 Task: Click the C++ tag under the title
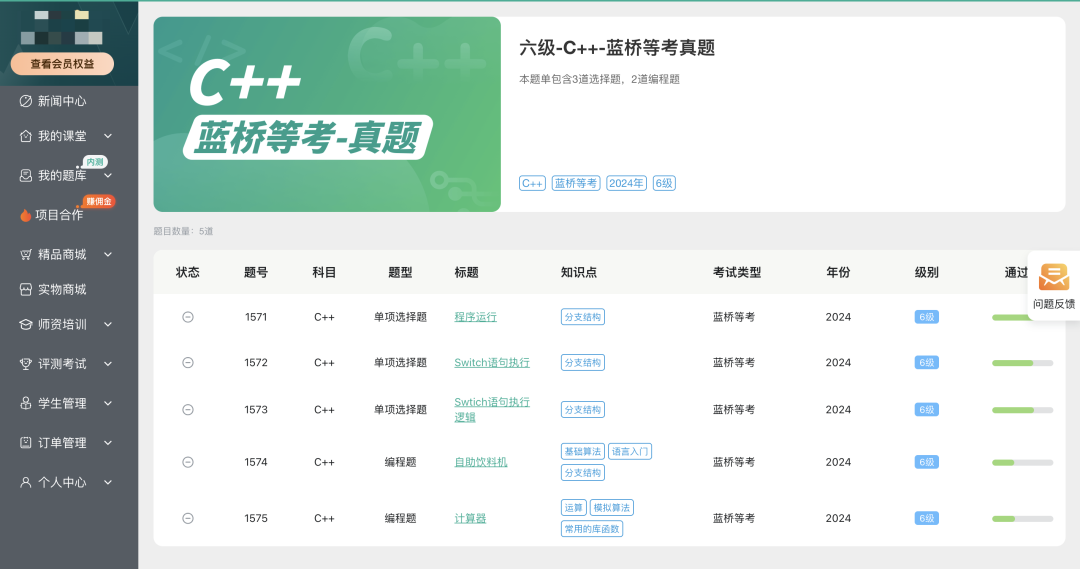tap(532, 183)
